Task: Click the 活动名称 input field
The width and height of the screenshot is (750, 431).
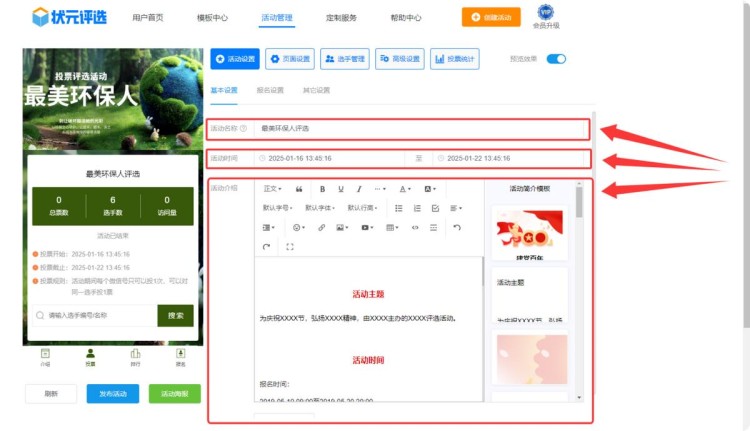Action: point(420,129)
